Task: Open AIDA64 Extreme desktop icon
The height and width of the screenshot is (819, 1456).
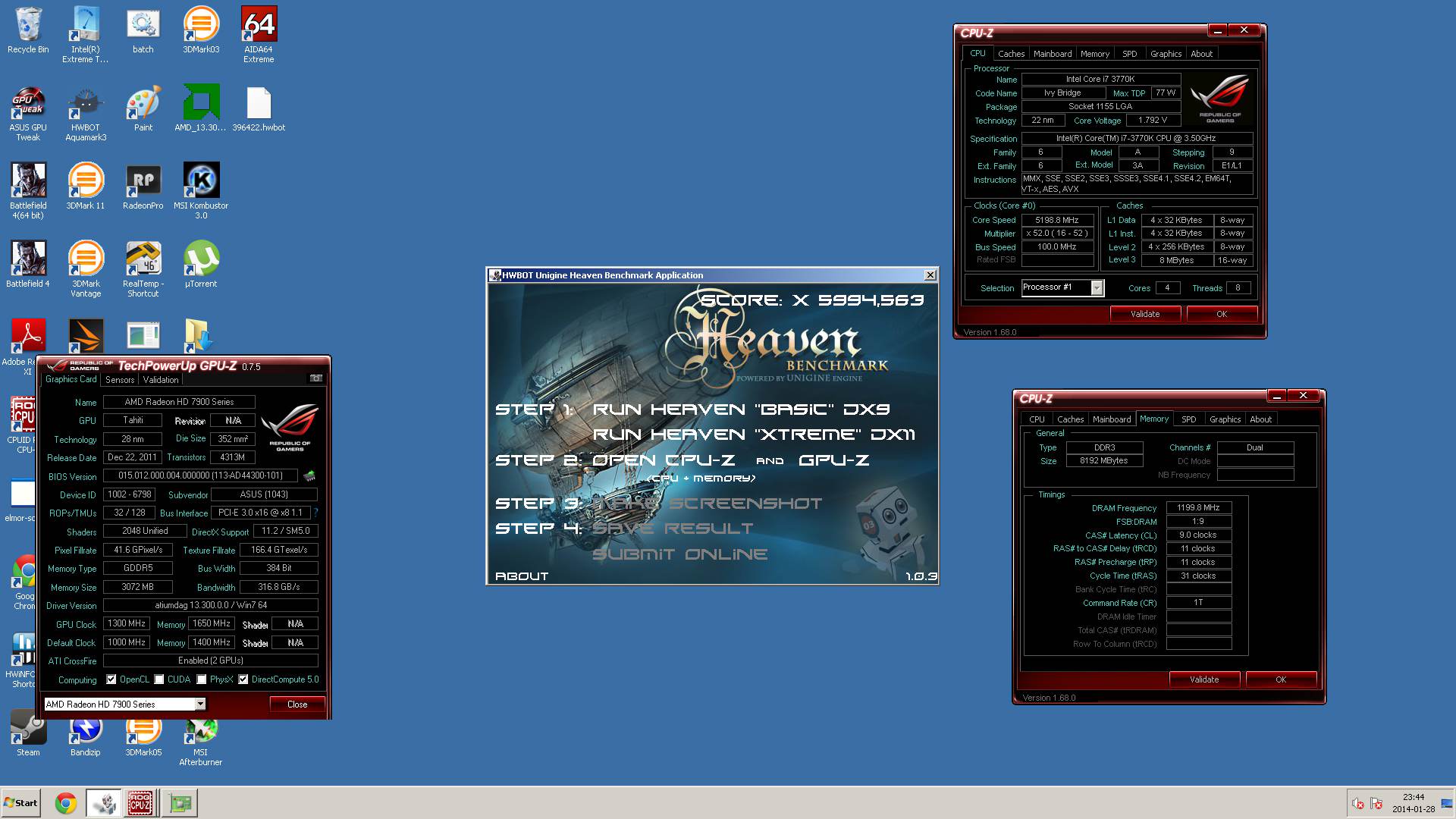Action: click(x=259, y=36)
